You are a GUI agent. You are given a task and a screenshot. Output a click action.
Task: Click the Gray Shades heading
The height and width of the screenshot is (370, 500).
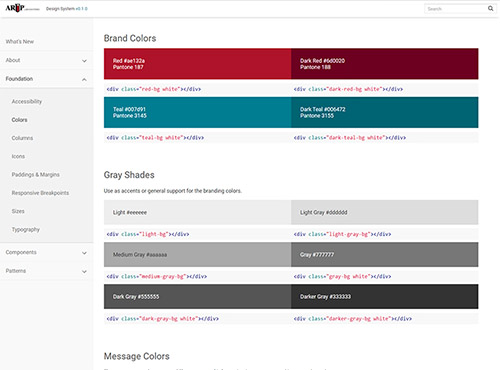(x=129, y=175)
